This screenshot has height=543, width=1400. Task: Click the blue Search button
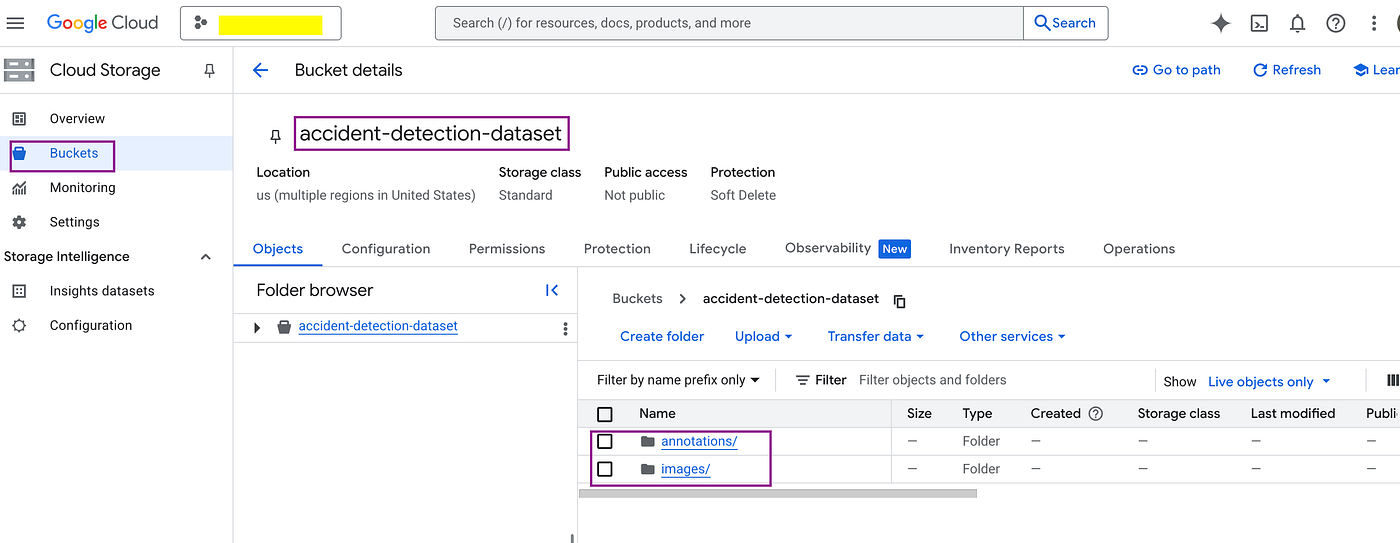tap(1066, 23)
